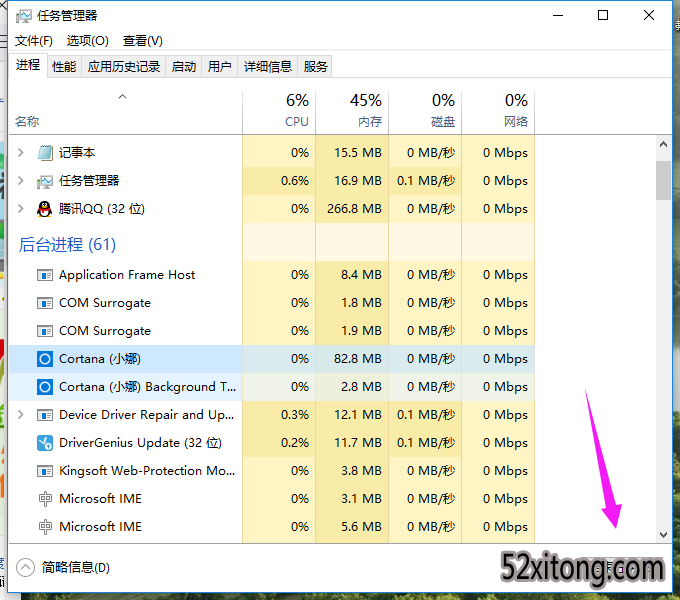Image resolution: width=680 pixels, height=600 pixels.
Task: Minimize the Task Manager window
Action: click(x=558, y=16)
